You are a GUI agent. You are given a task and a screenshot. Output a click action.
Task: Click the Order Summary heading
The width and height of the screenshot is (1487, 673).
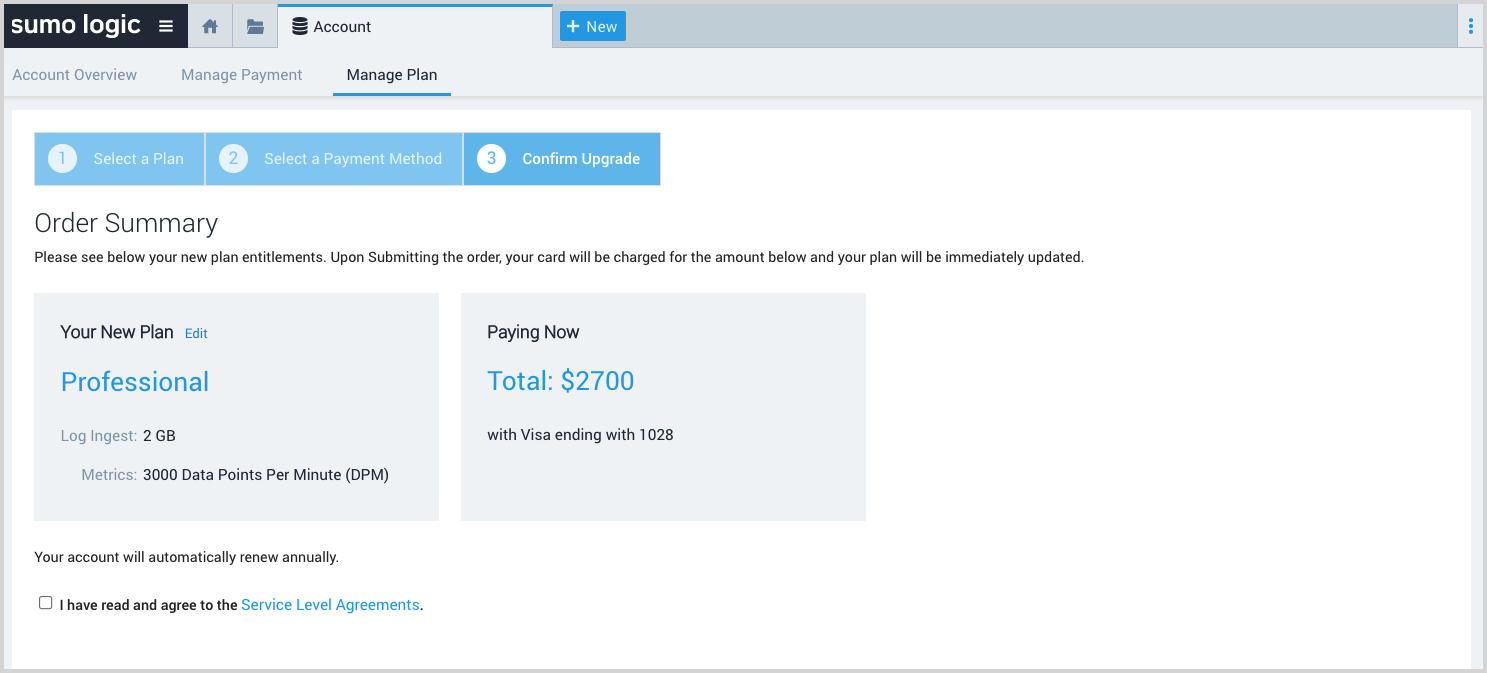(x=126, y=223)
